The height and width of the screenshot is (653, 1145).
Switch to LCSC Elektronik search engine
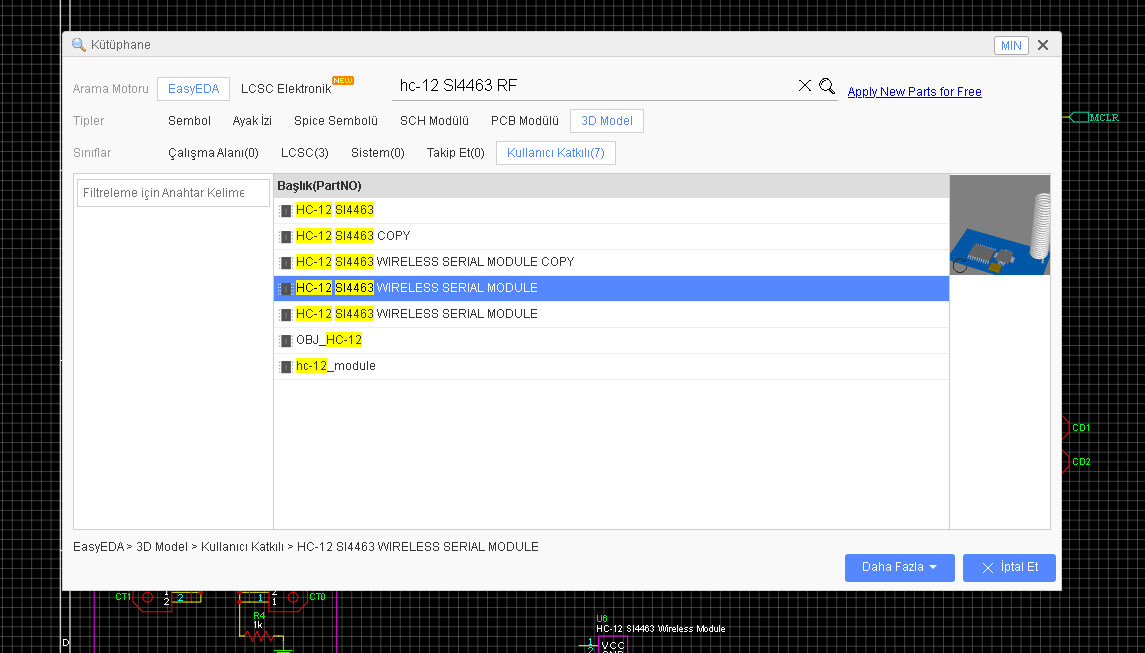286,89
